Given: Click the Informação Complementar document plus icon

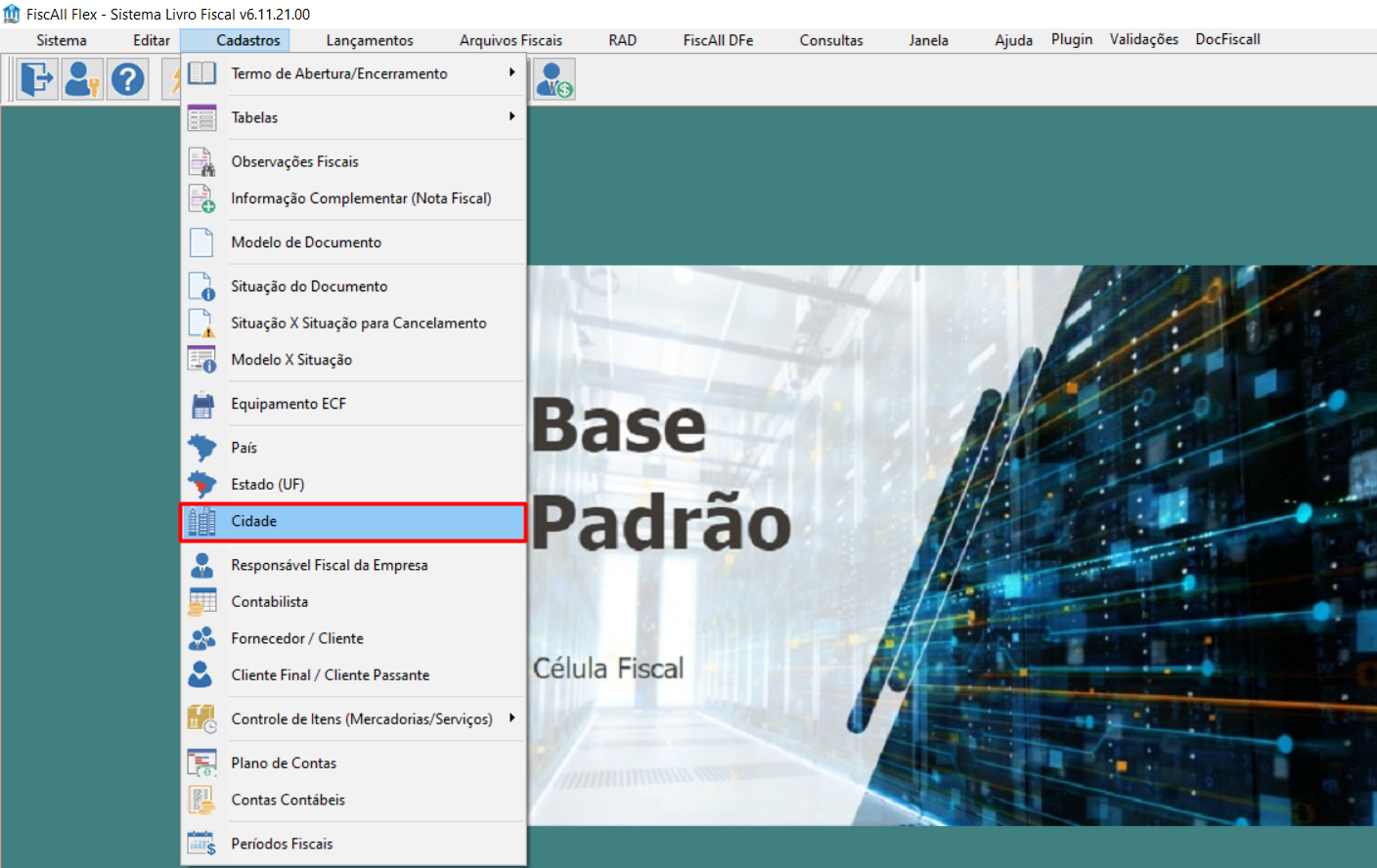Looking at the screenshot, I should click(201, 198).
